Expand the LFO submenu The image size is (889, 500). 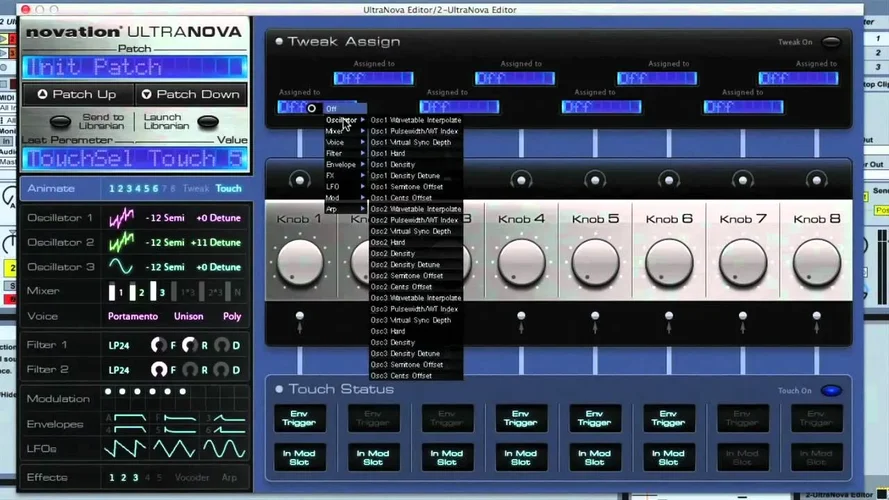(345, 187)
